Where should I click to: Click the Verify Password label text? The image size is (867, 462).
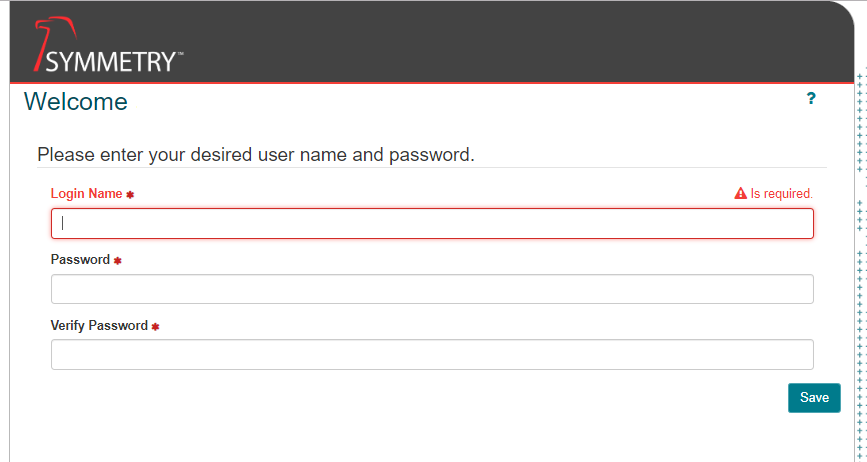point(99,326)
